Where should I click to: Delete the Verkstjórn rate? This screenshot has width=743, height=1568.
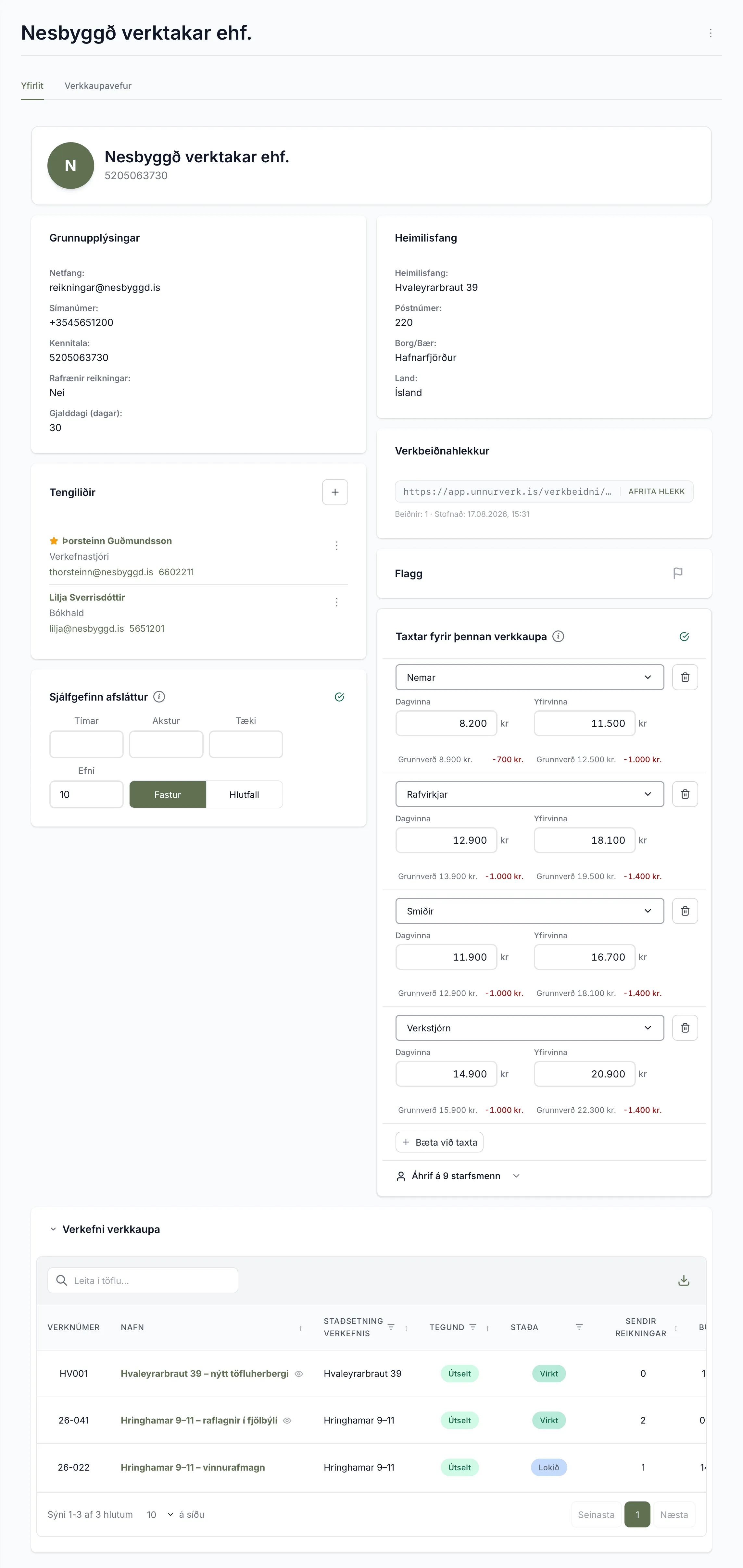(x=685, y=1027)
